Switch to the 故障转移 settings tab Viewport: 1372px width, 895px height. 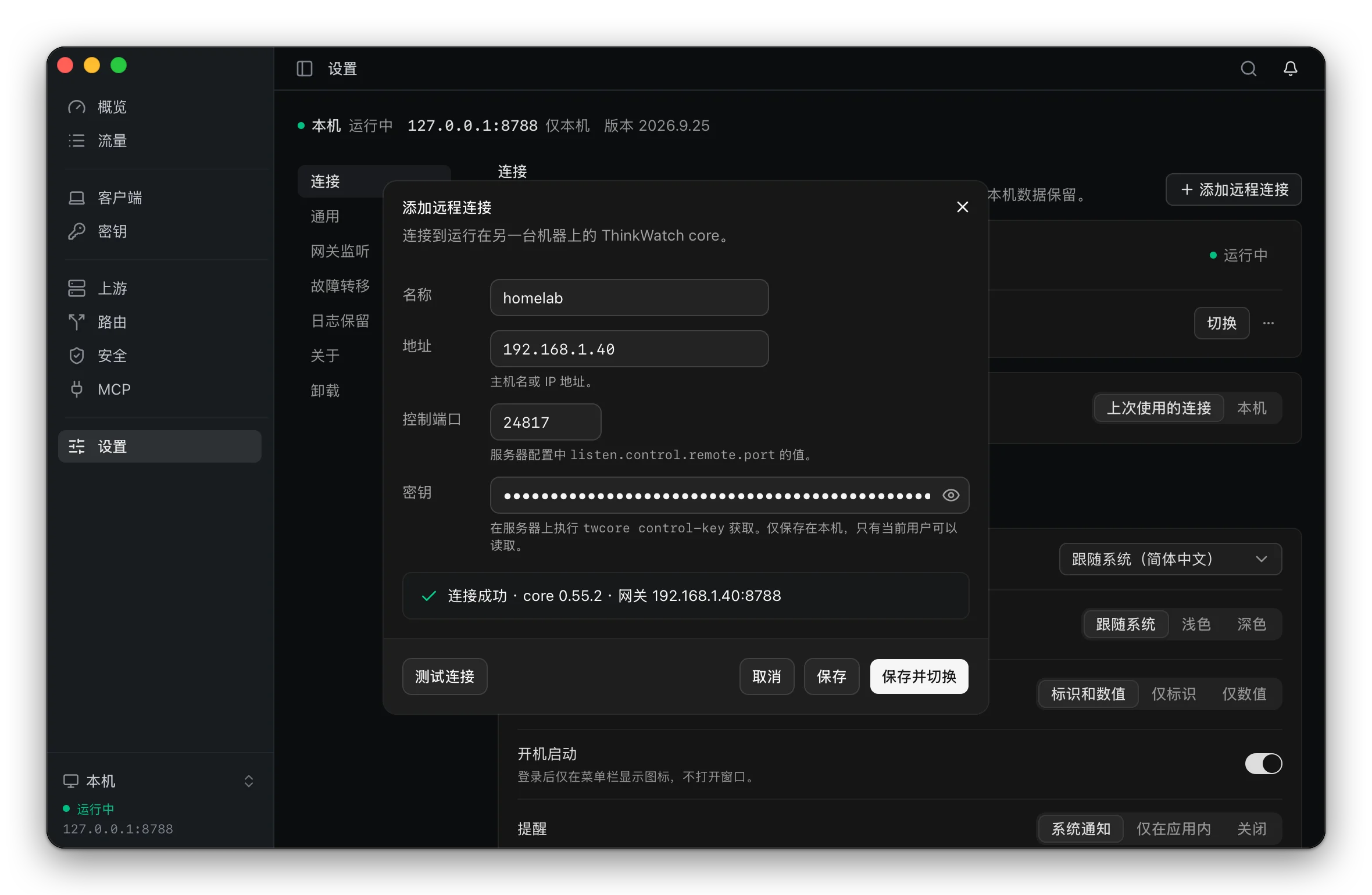coord(340,286)
